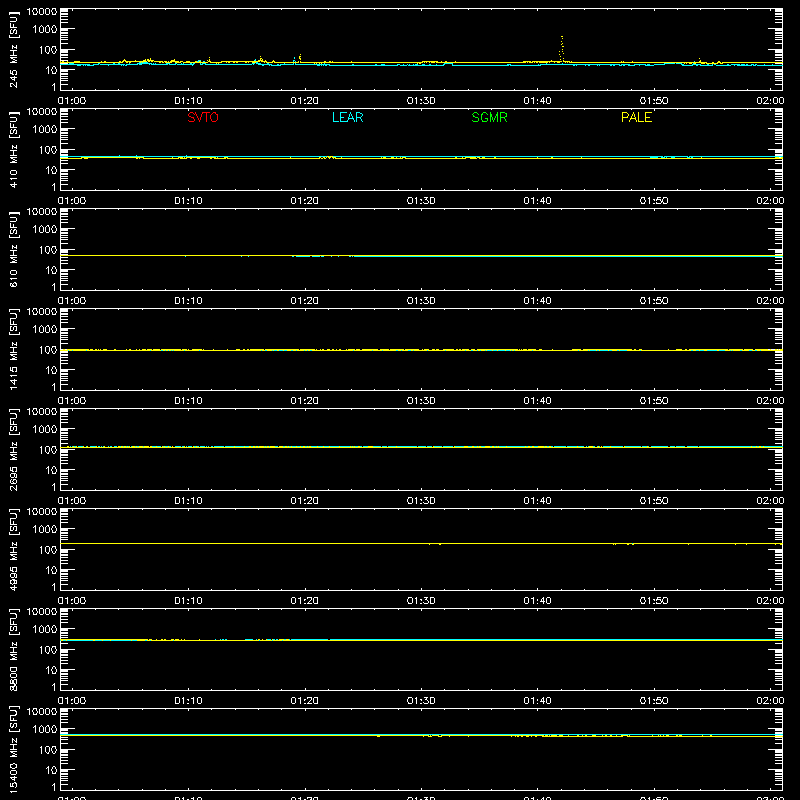Click the 1000 y-axis value of the 15400 MHz plot
Image resolution: width=800 pixels, height=800 pixels.
pos(45,729)
